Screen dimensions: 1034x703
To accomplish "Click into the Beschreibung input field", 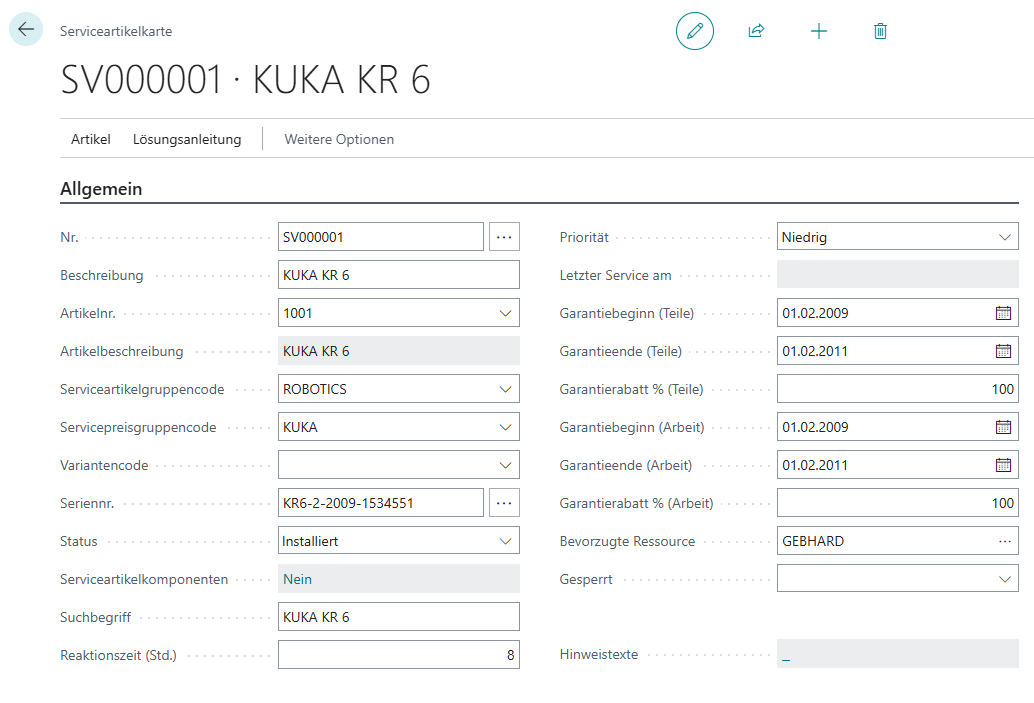I will [x=398, y=275].
